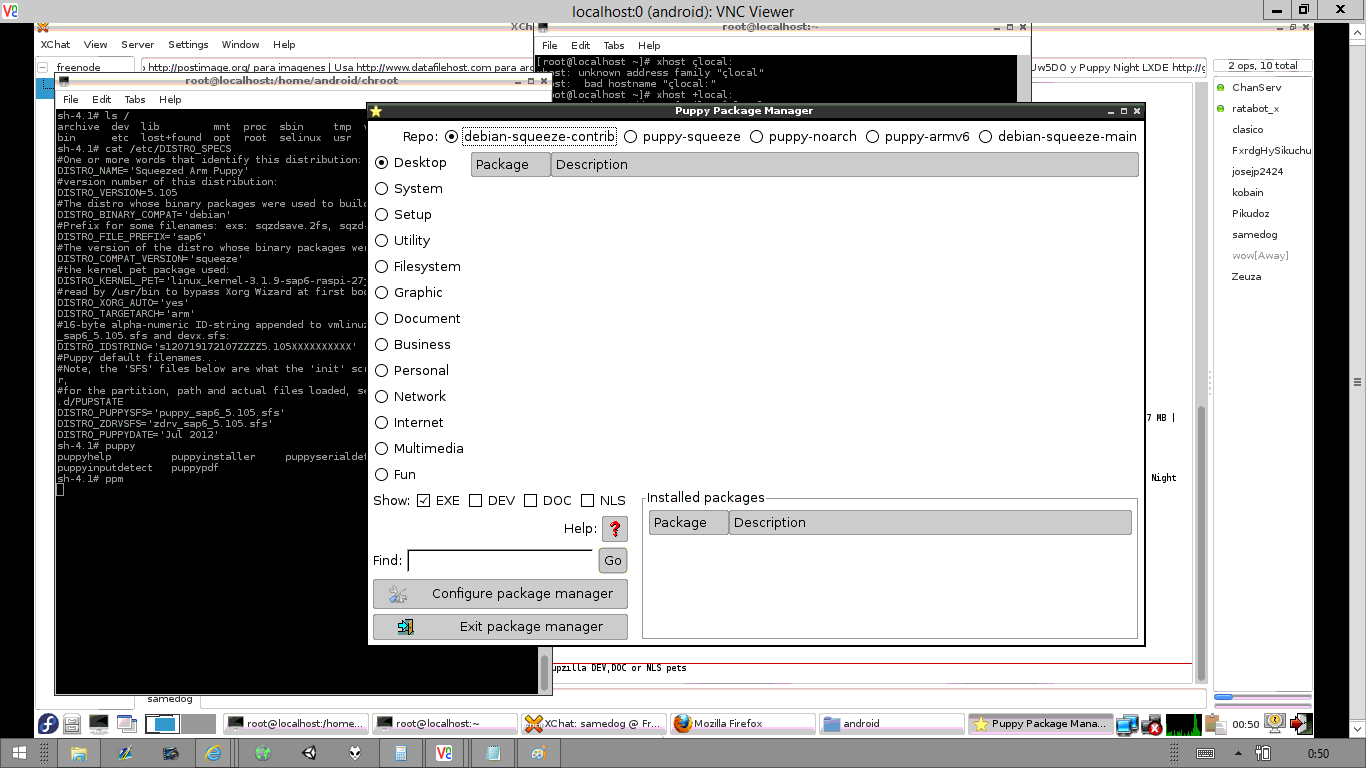Open the Fedora start menu icon
The width and height of the screenshot is (1366, 768).
click(x=47, y=724)
